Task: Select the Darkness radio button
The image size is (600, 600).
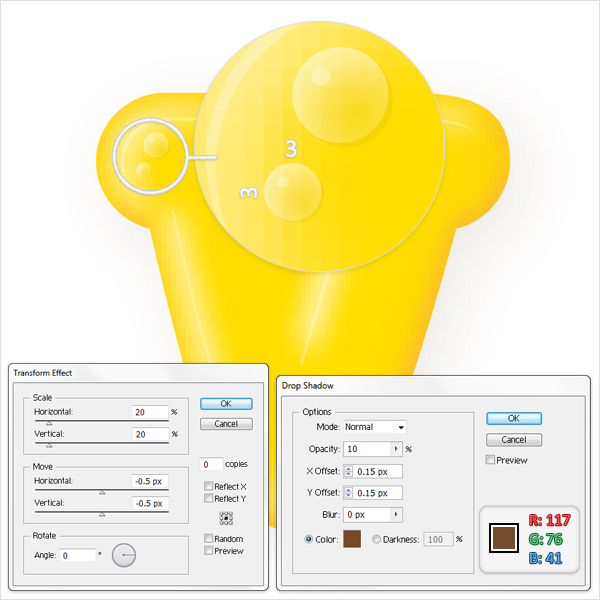Action: point(376,539)
